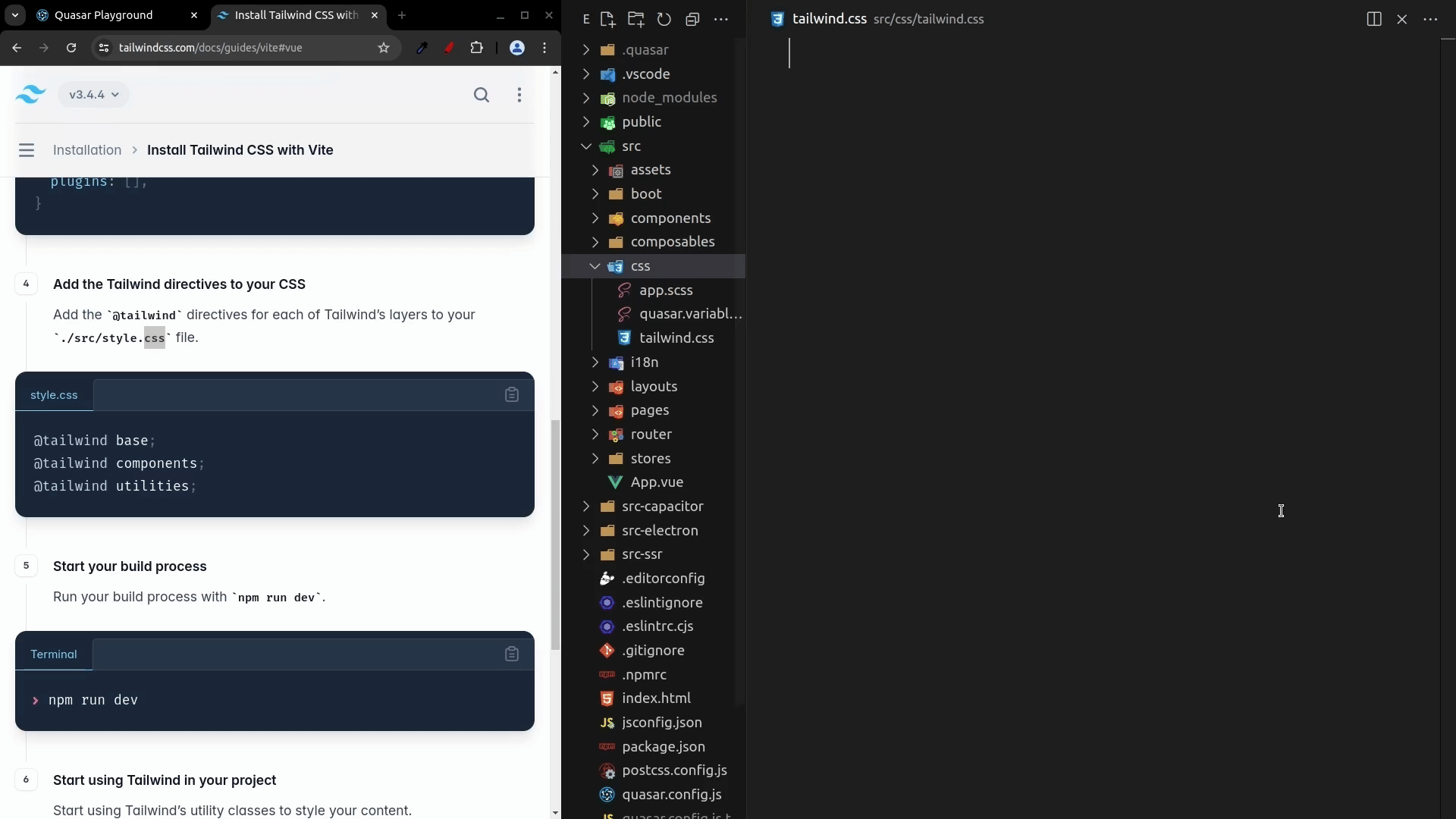Open index.html from the file tree
This screenshot has width=1456, height=819.
pyautogui.click(x=656, y=698)
